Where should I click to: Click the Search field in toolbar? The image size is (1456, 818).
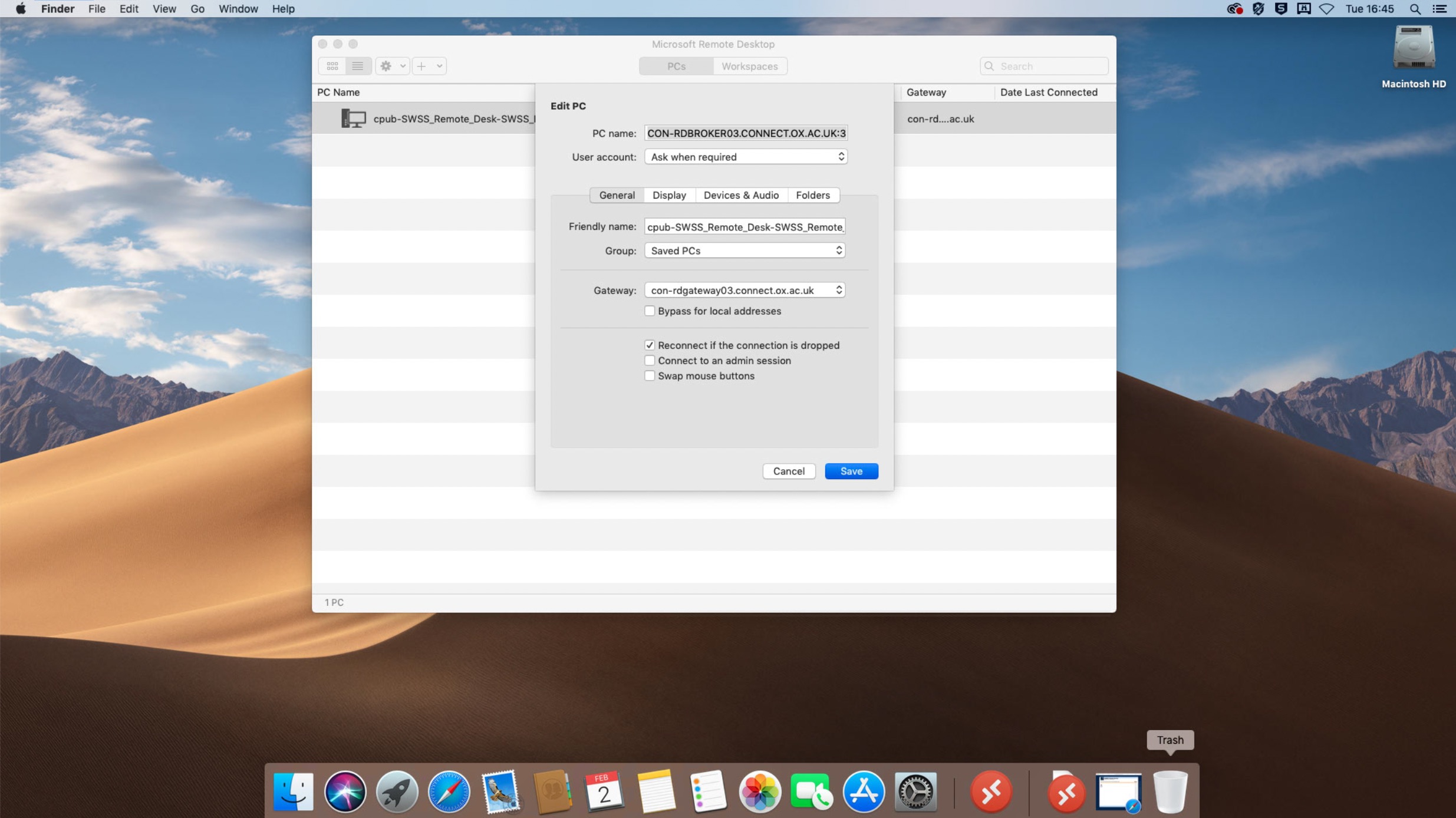[x=1044, y=66]
